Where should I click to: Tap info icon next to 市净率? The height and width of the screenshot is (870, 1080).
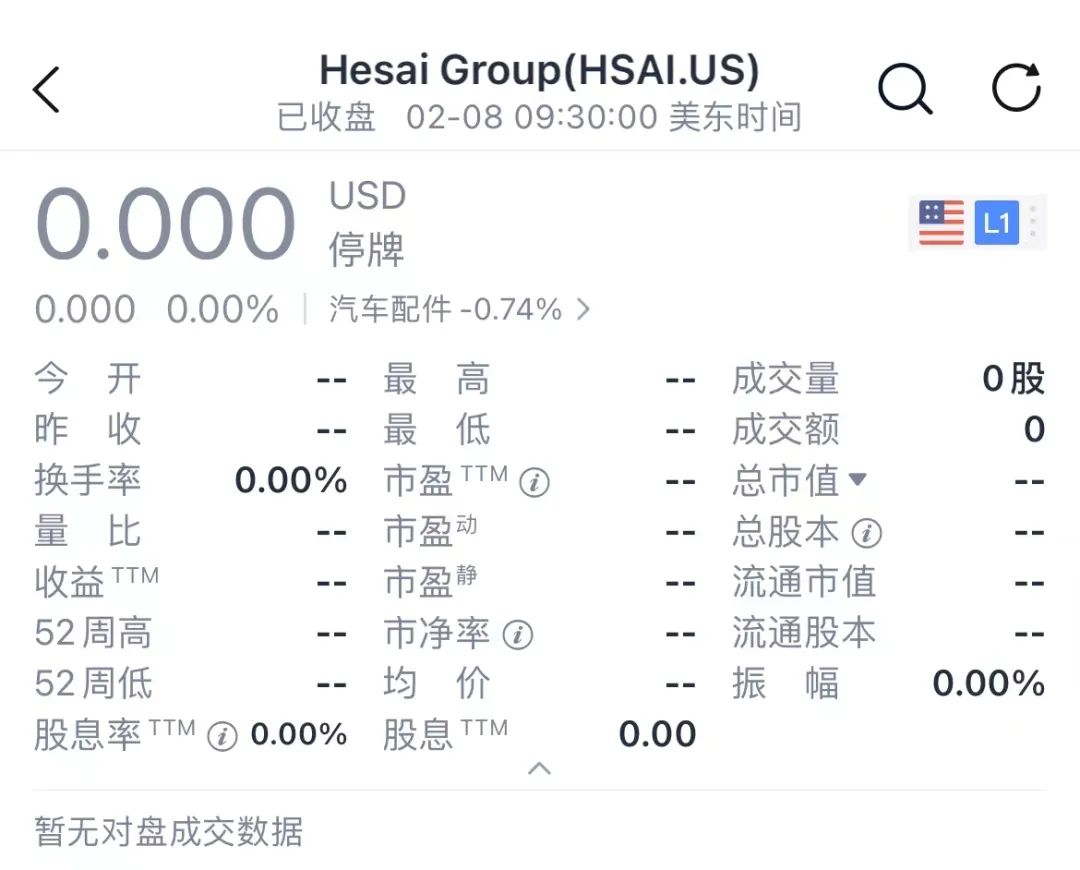click(517, 634)
